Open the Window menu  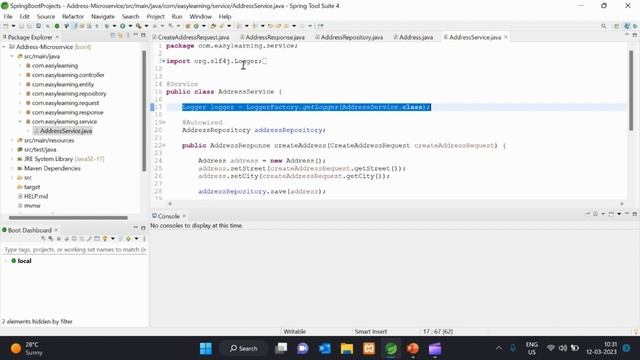tap(200, 16)
